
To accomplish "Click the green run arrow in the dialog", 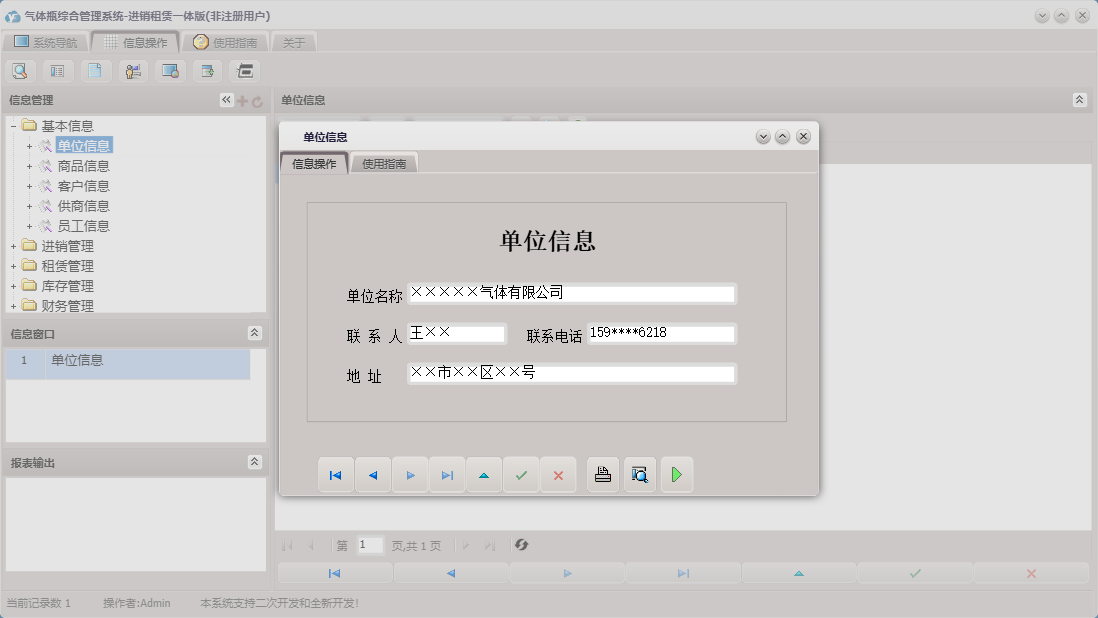I will (677, 474).
